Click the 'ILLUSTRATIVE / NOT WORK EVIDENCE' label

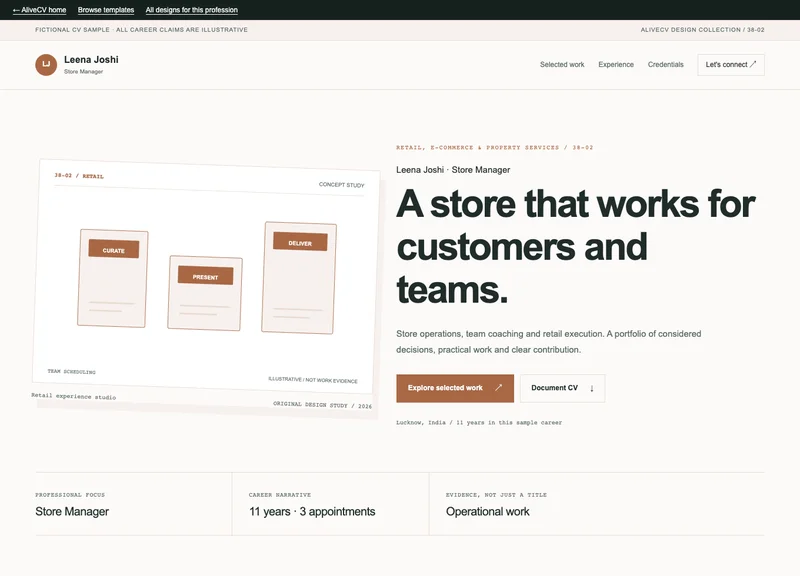tap(313, 380)
